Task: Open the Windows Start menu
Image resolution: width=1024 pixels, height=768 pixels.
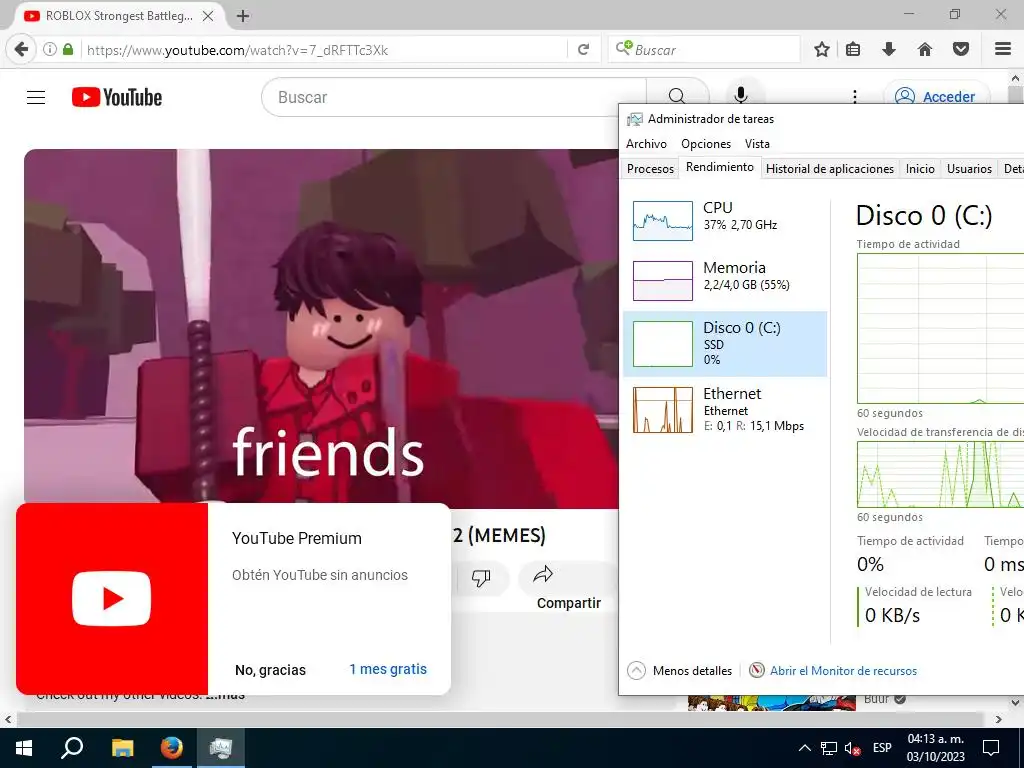Action: tap(24, 748)
